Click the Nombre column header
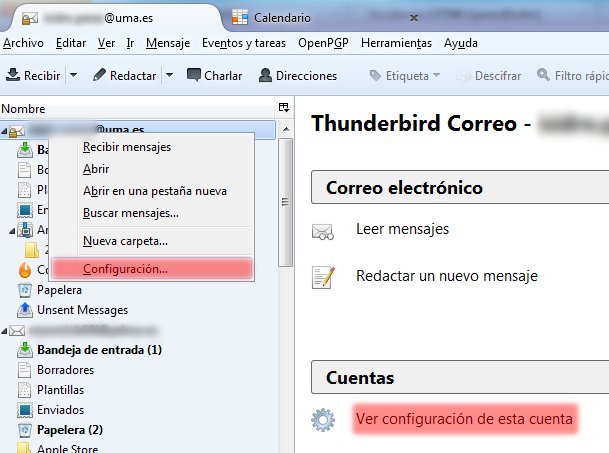 click(x=138, y=108)
